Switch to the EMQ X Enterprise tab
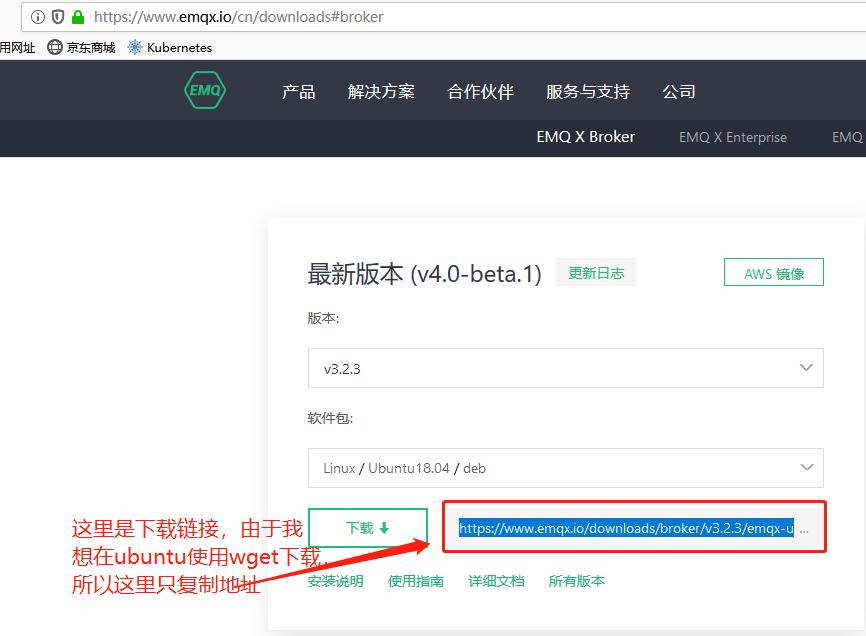The width and height of the screenshot is (866, 636). (733, 137)
